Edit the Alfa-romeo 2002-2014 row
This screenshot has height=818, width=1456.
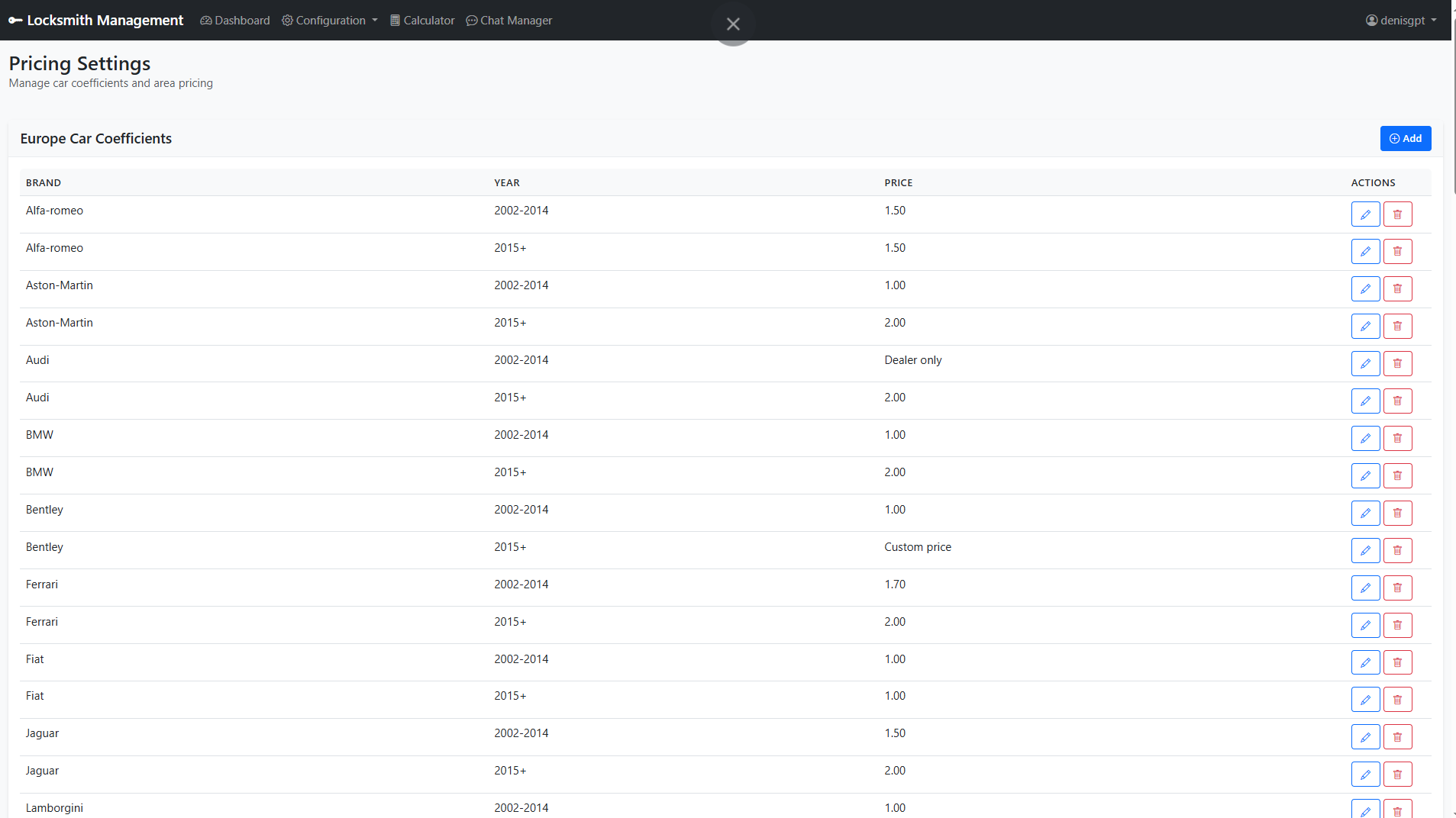pos(1365,214)
